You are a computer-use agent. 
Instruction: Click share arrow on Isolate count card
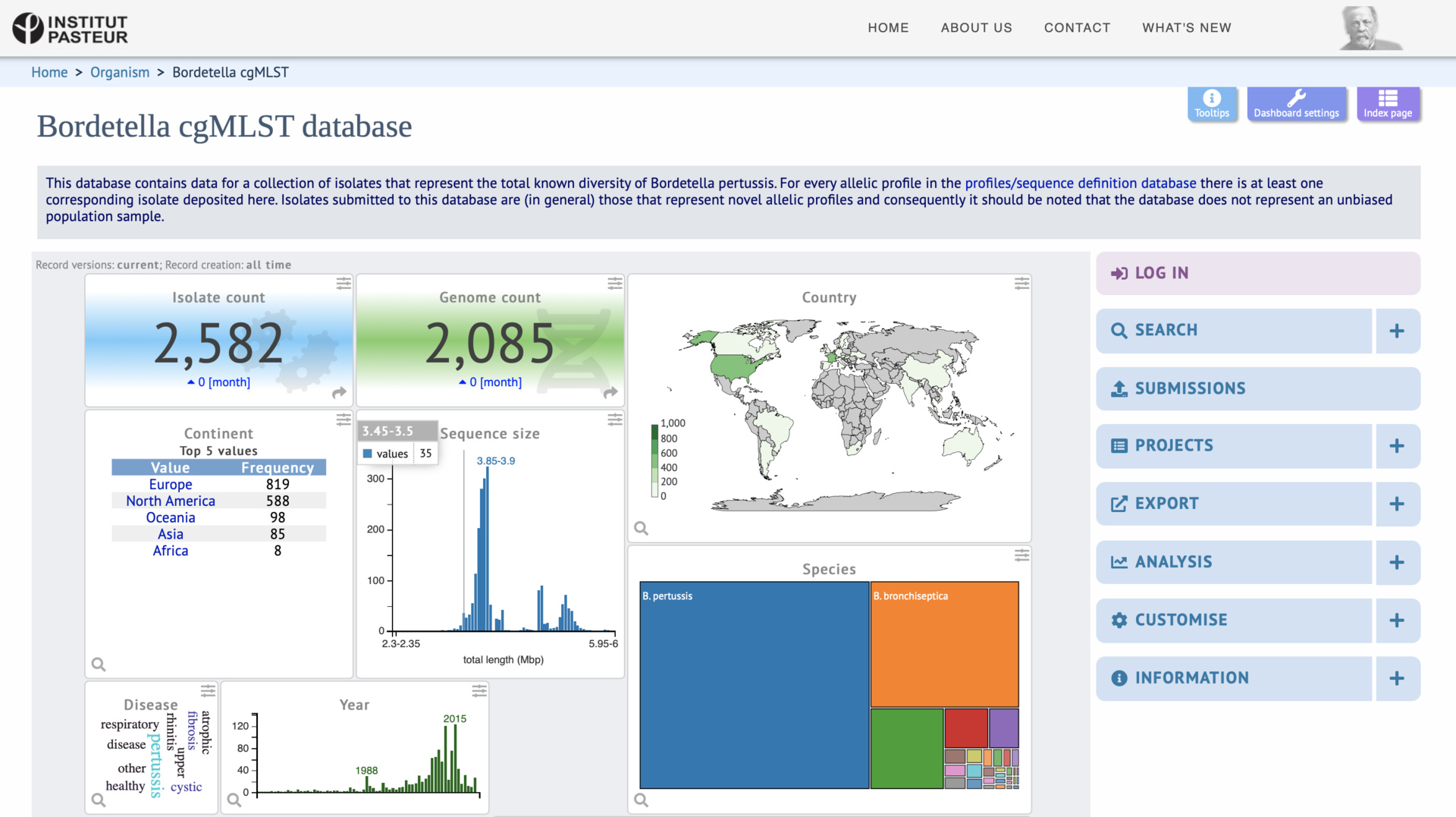click(339, 392)
